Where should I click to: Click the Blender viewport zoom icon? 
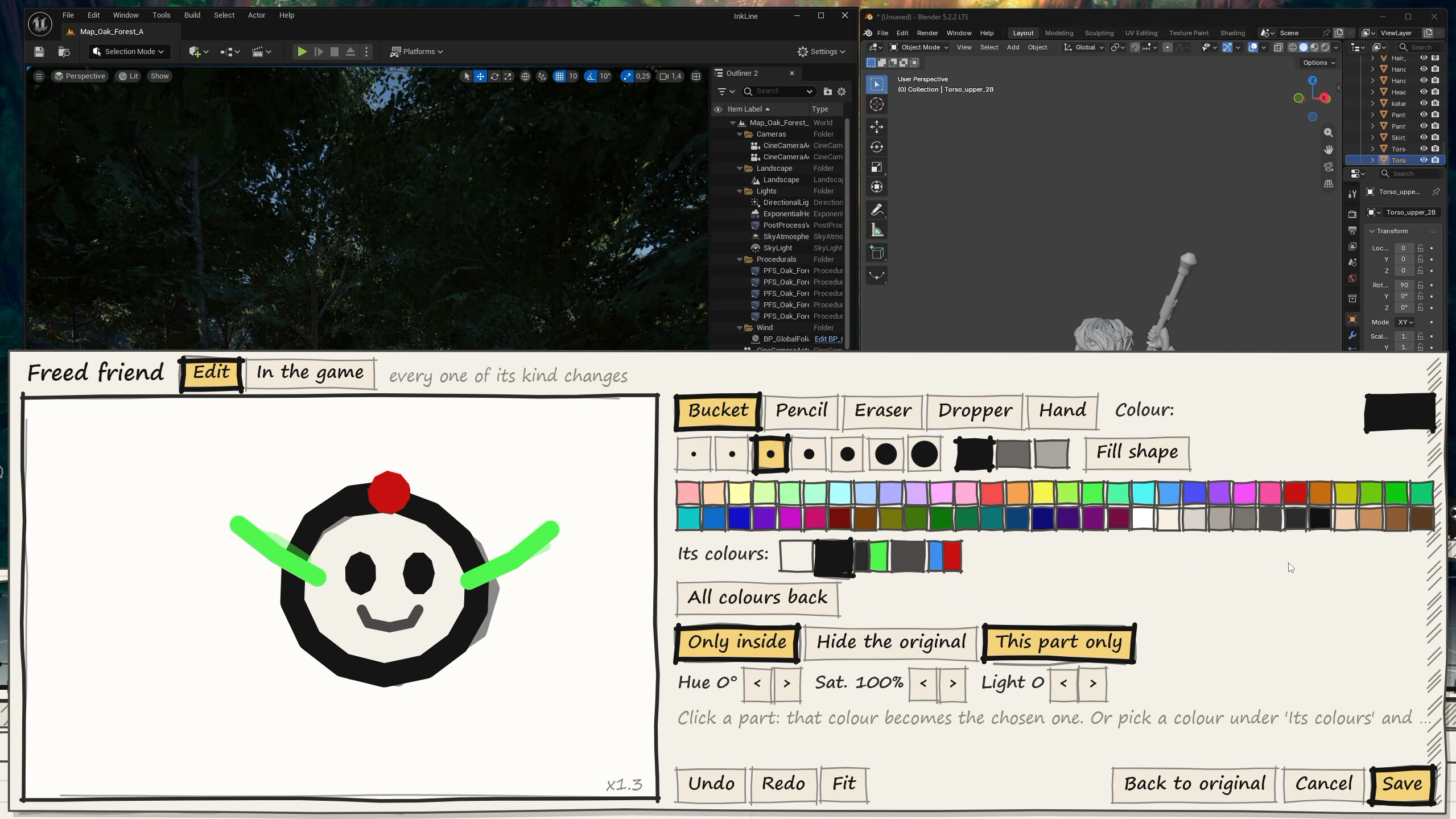click(x=1328, y=133)
